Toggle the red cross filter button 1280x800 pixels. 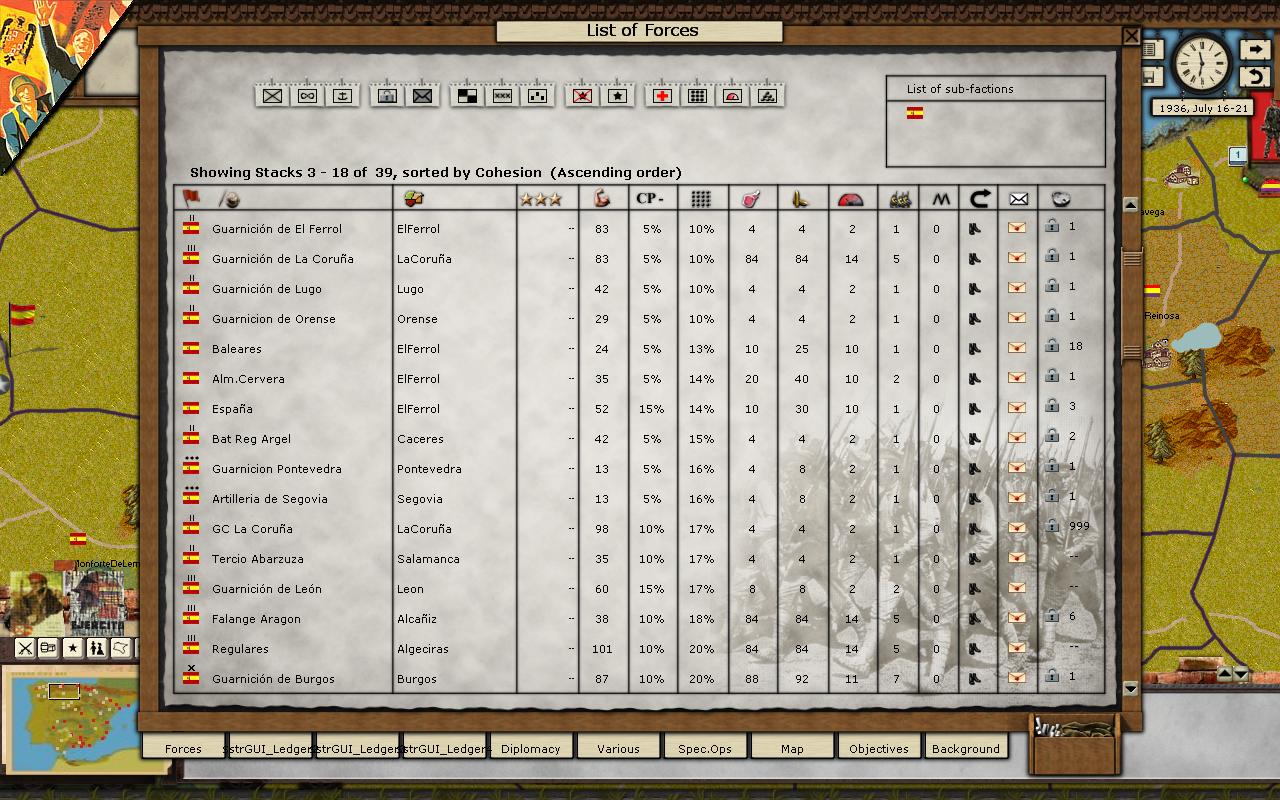point(662,95)
